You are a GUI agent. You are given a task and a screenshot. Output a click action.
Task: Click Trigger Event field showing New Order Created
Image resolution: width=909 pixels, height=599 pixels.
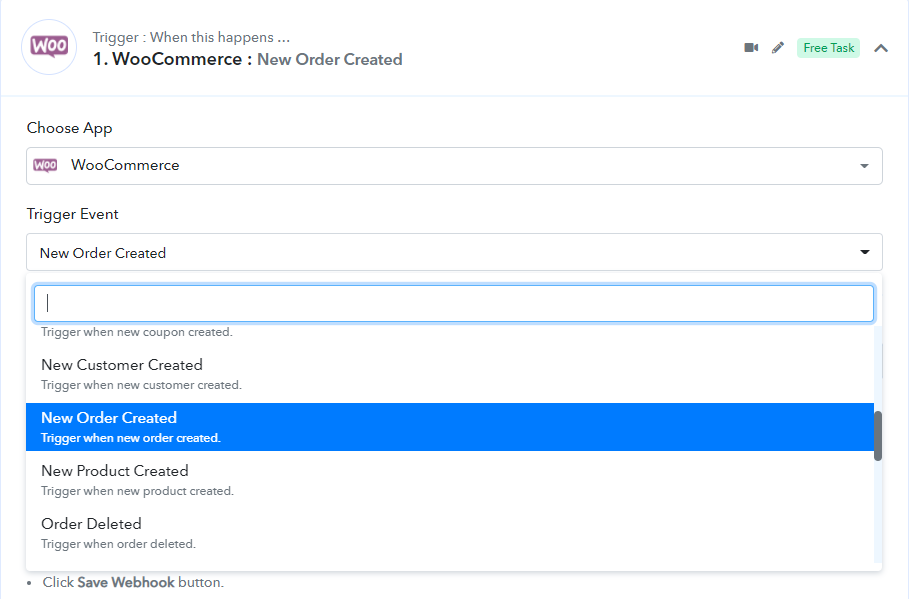(x=454, y=252)
